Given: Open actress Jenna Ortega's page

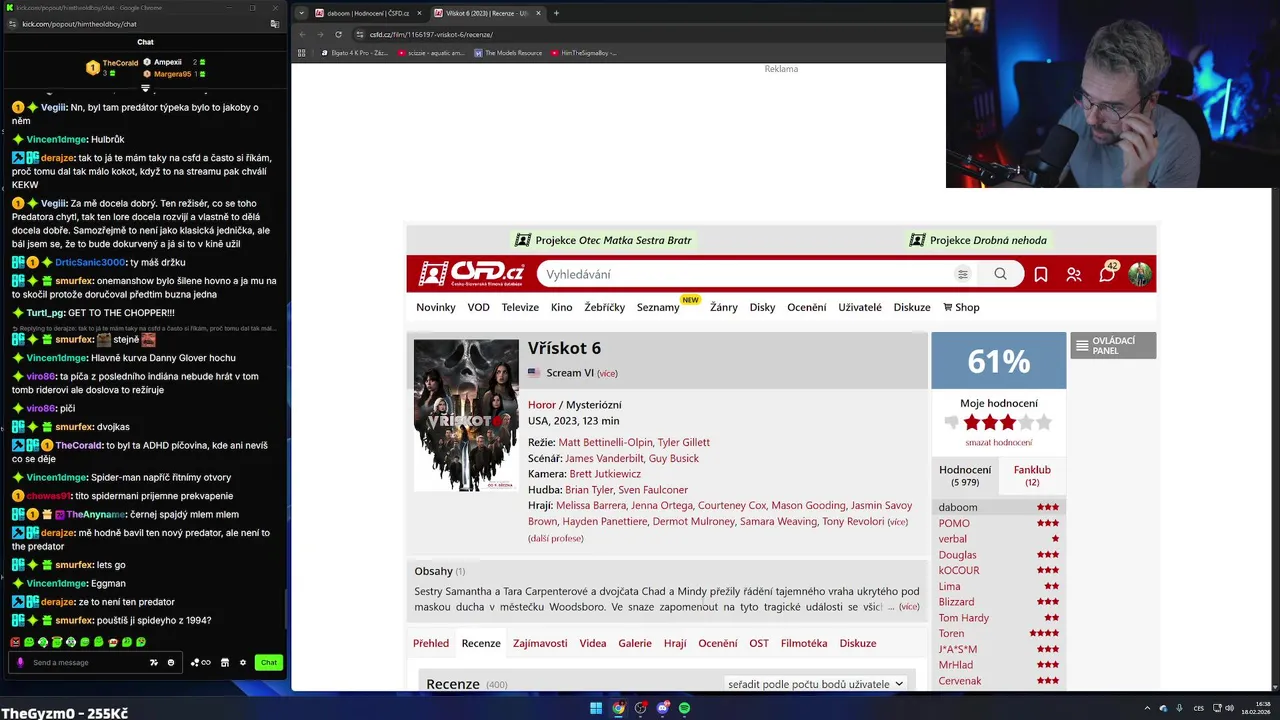Looking at the screenshot, I should pos(662,506).
